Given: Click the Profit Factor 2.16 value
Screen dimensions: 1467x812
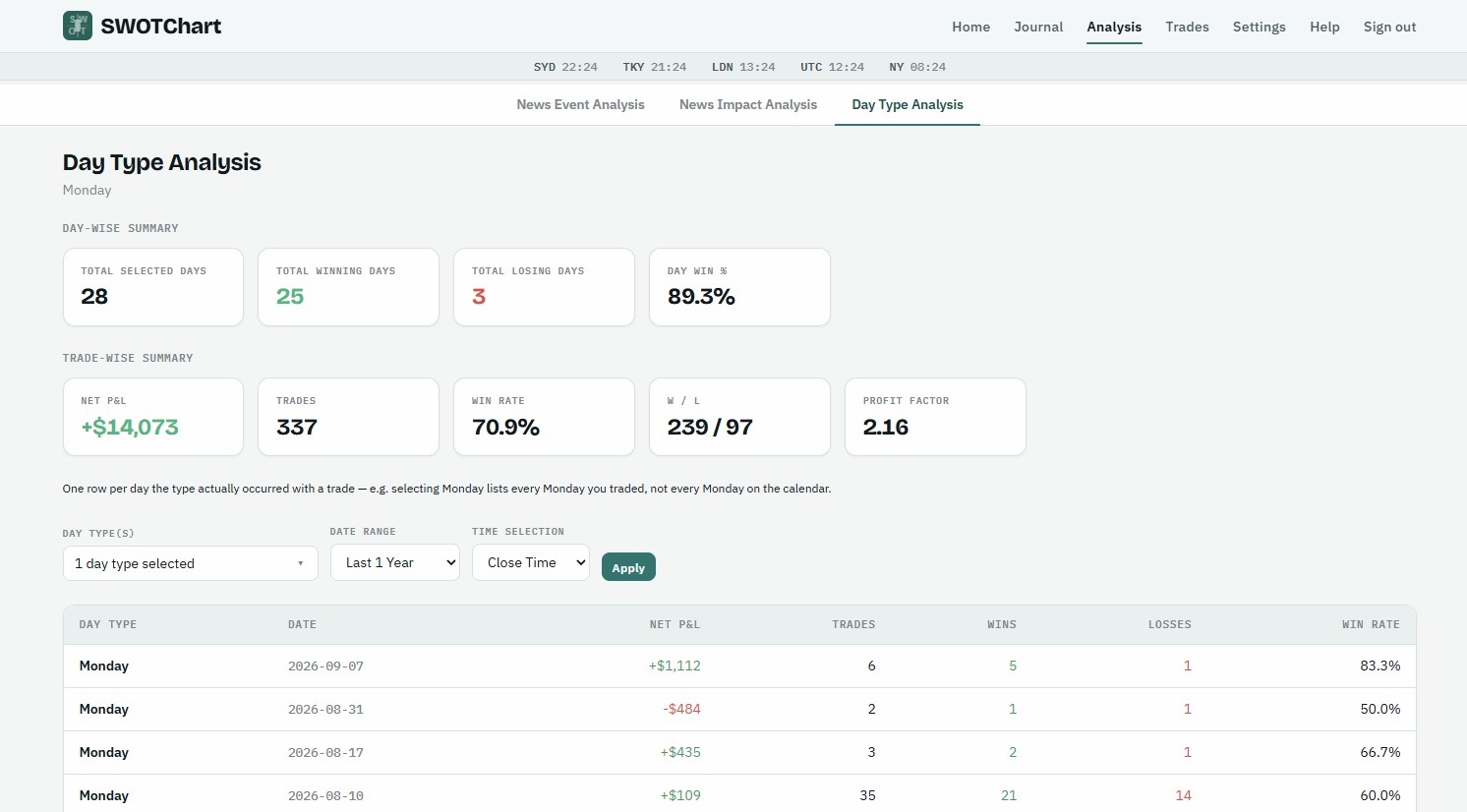Looking at the screenshot, I should click(886, 427).
